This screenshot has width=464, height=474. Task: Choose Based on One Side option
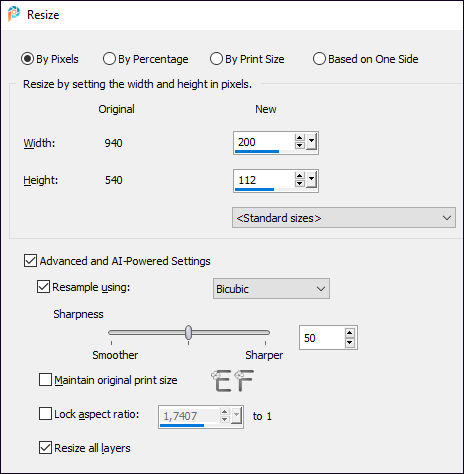point(365,59)
